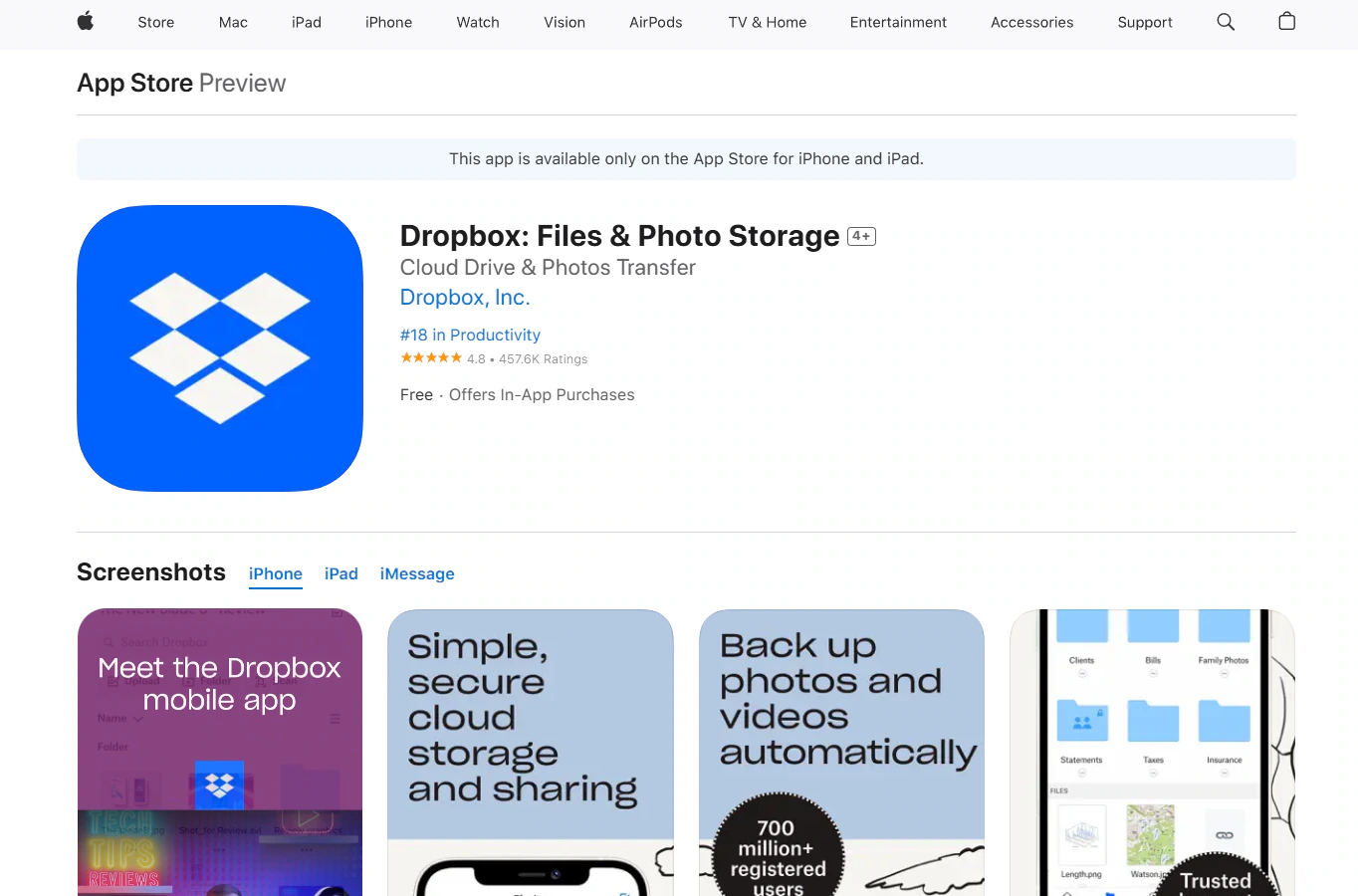Open the TV & Home menu item
The height and width of the screenshot is (896, 1358).
(x=768, y=22)
